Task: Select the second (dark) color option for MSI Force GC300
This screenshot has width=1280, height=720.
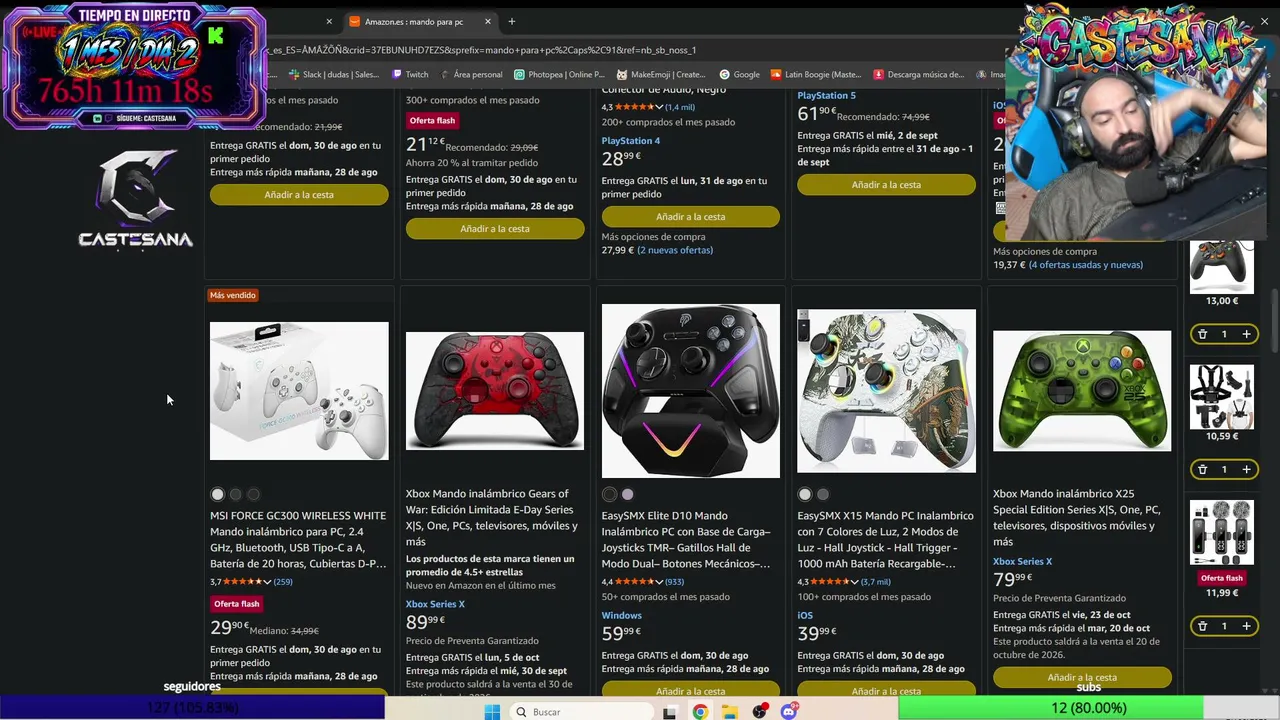Action: pyautogui.click(x=235, y=494)
